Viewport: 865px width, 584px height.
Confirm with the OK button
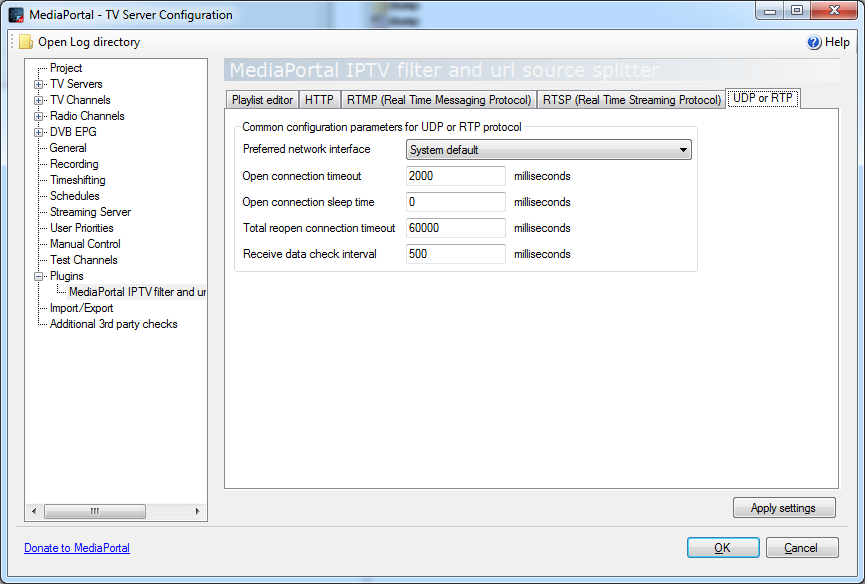pos(723,548)
